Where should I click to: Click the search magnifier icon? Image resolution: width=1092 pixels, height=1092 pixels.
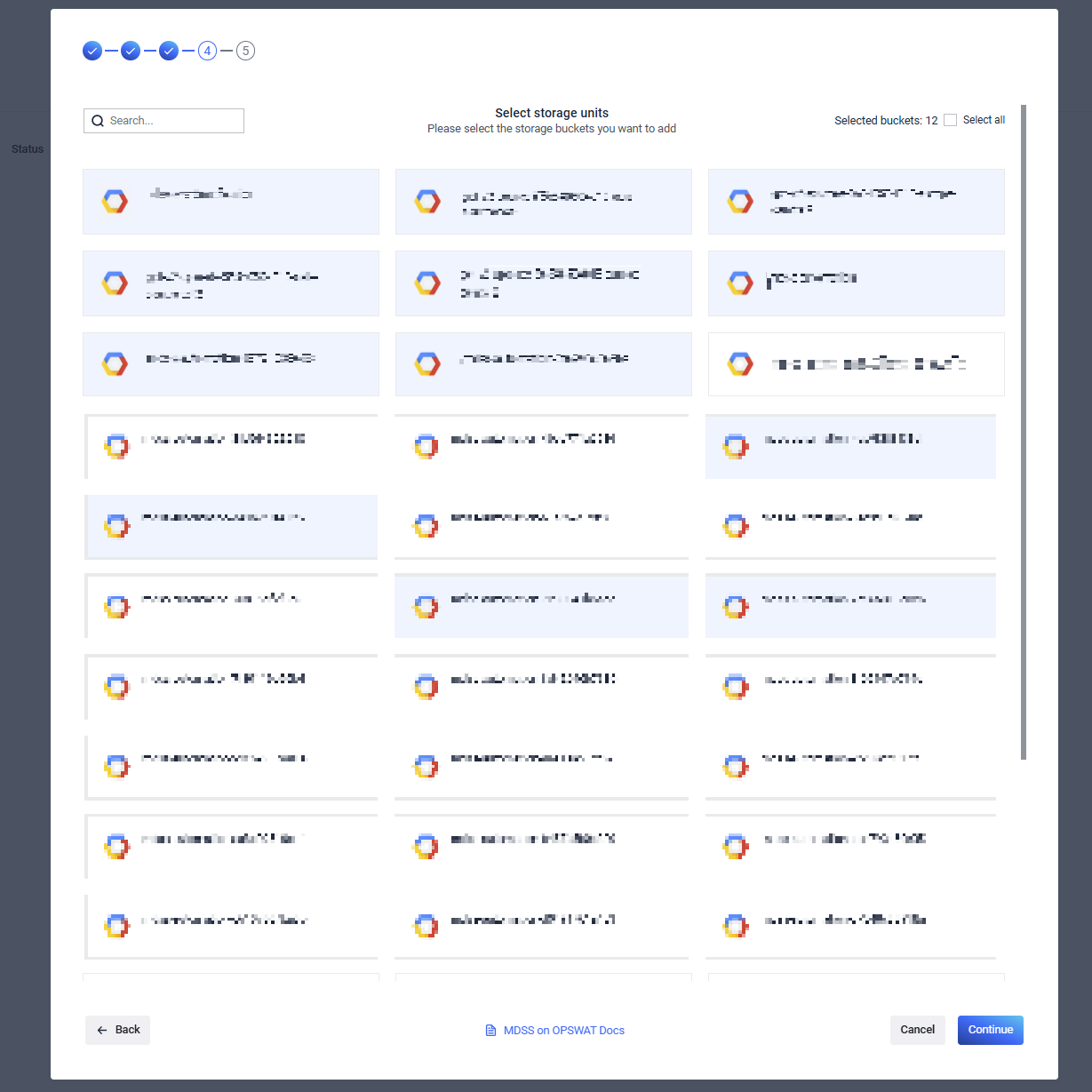click(x=98, y=121)
